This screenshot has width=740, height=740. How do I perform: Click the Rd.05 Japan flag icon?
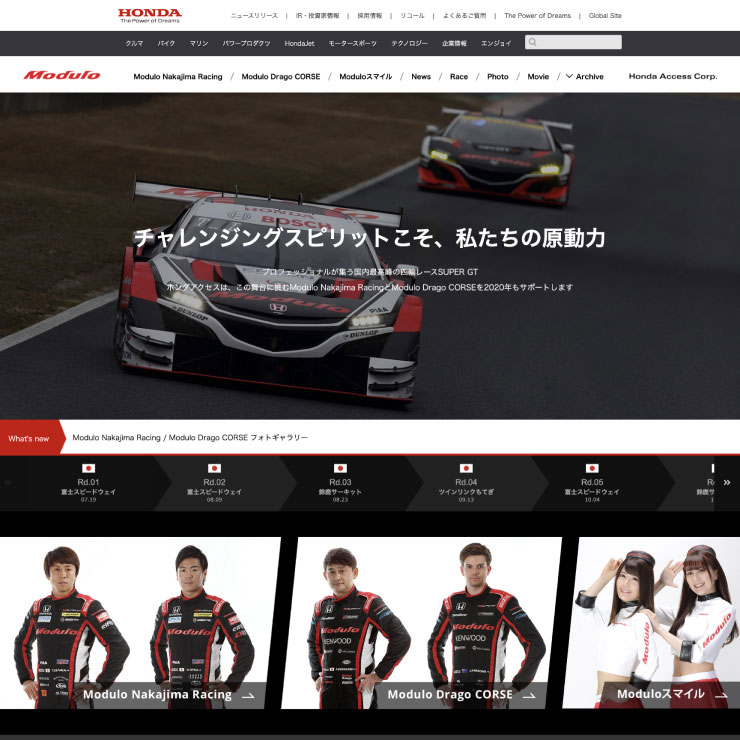[592, 468]
